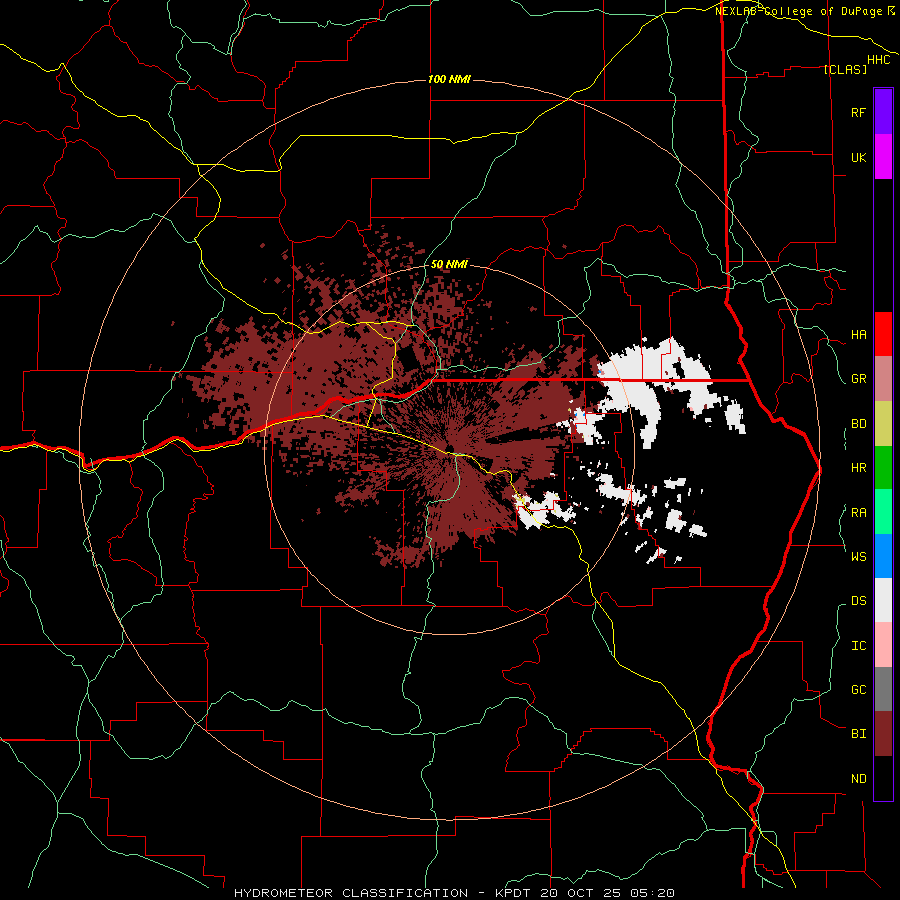
Task: Pick the HR green legend swatch
Action: tap(883, 468)
